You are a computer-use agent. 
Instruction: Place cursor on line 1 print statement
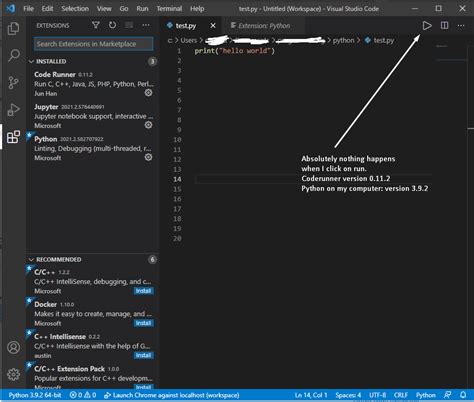tap(235, 51)
